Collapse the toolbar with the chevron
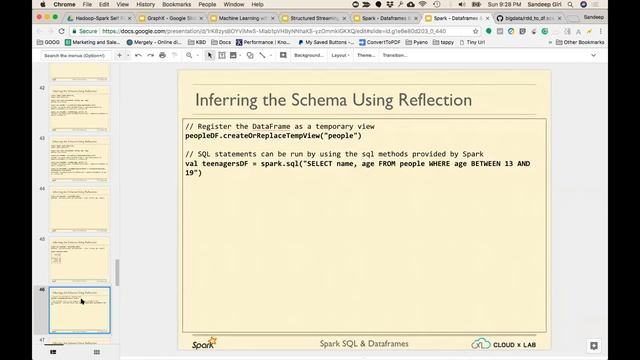Image resolution: width=640 pixels, height=360 pixels. 593,55
